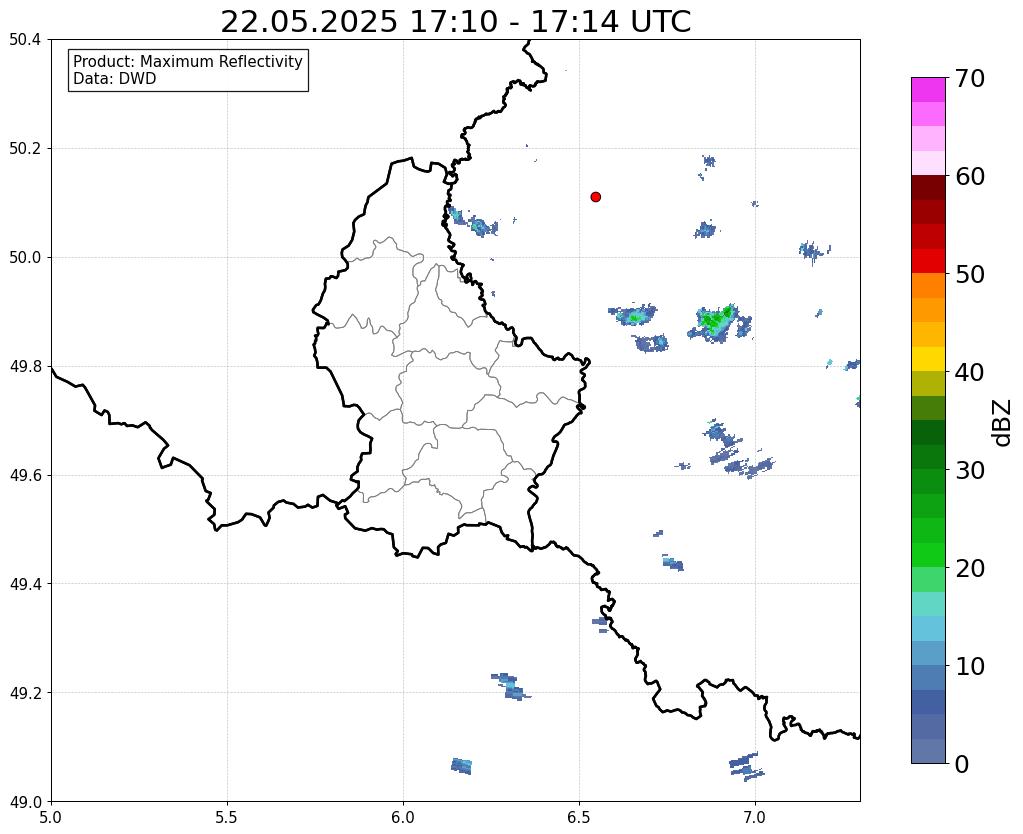Click colorbar tick label 40
1023x834 pixels.
tap(970, 372)
